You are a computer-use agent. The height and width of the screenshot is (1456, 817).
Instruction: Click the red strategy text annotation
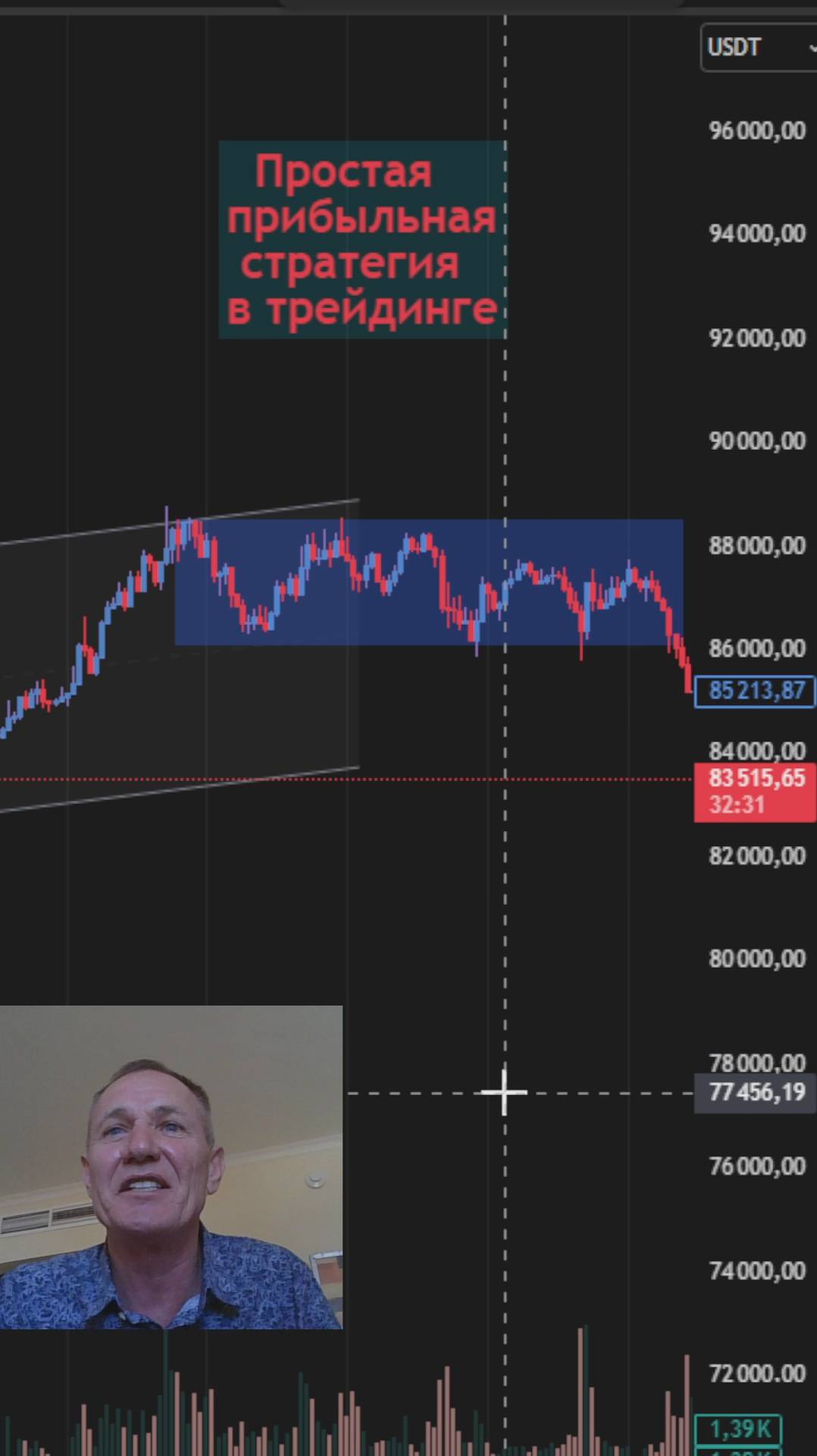pos(362,240)
